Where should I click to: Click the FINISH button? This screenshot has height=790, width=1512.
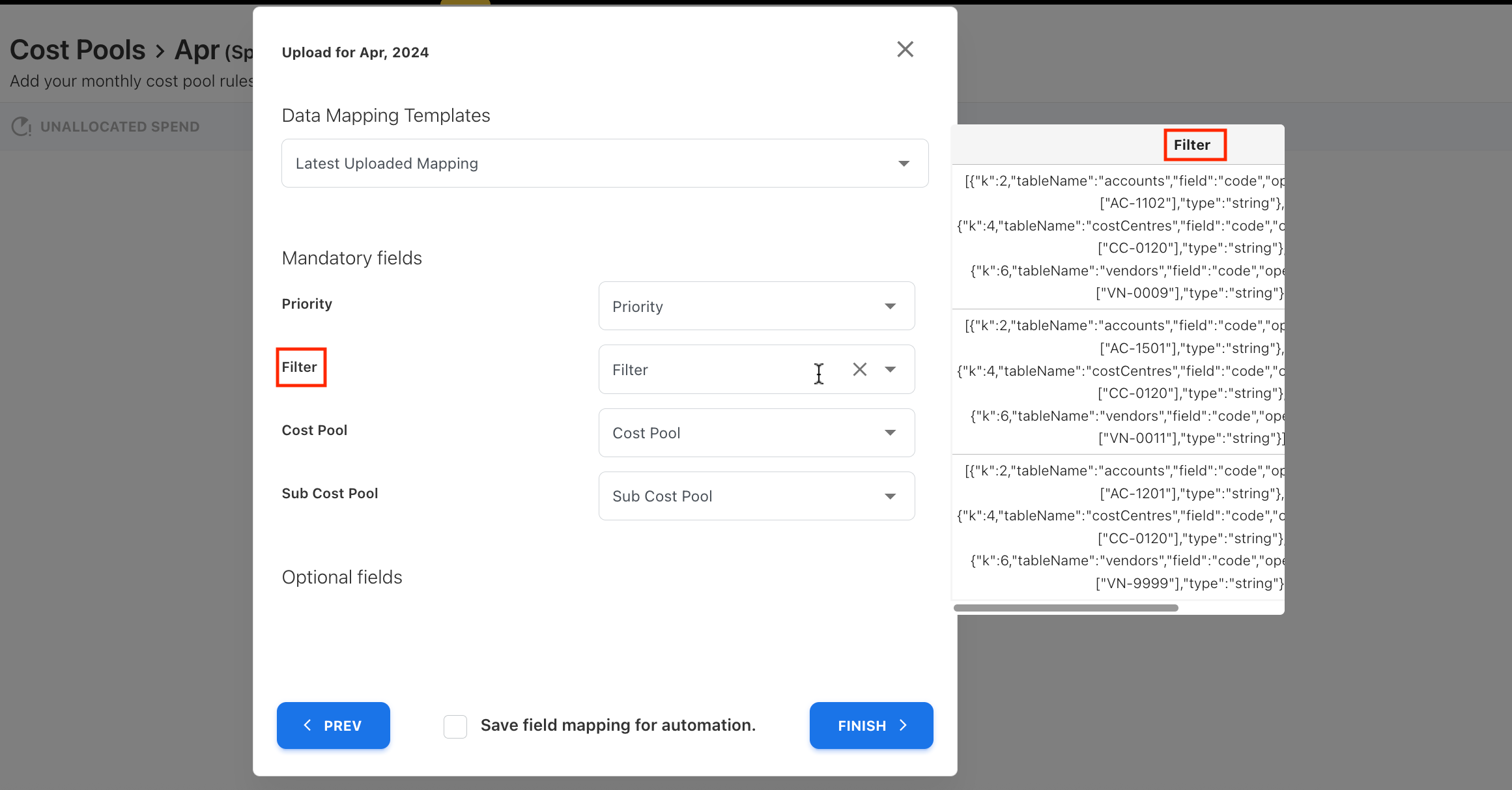870,726
